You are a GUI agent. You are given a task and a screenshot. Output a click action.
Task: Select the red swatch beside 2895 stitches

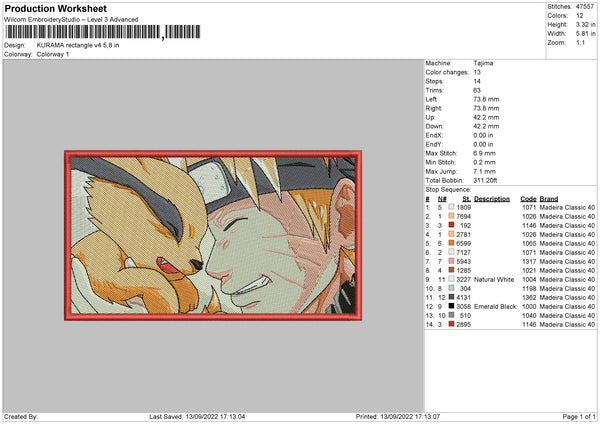452,324
